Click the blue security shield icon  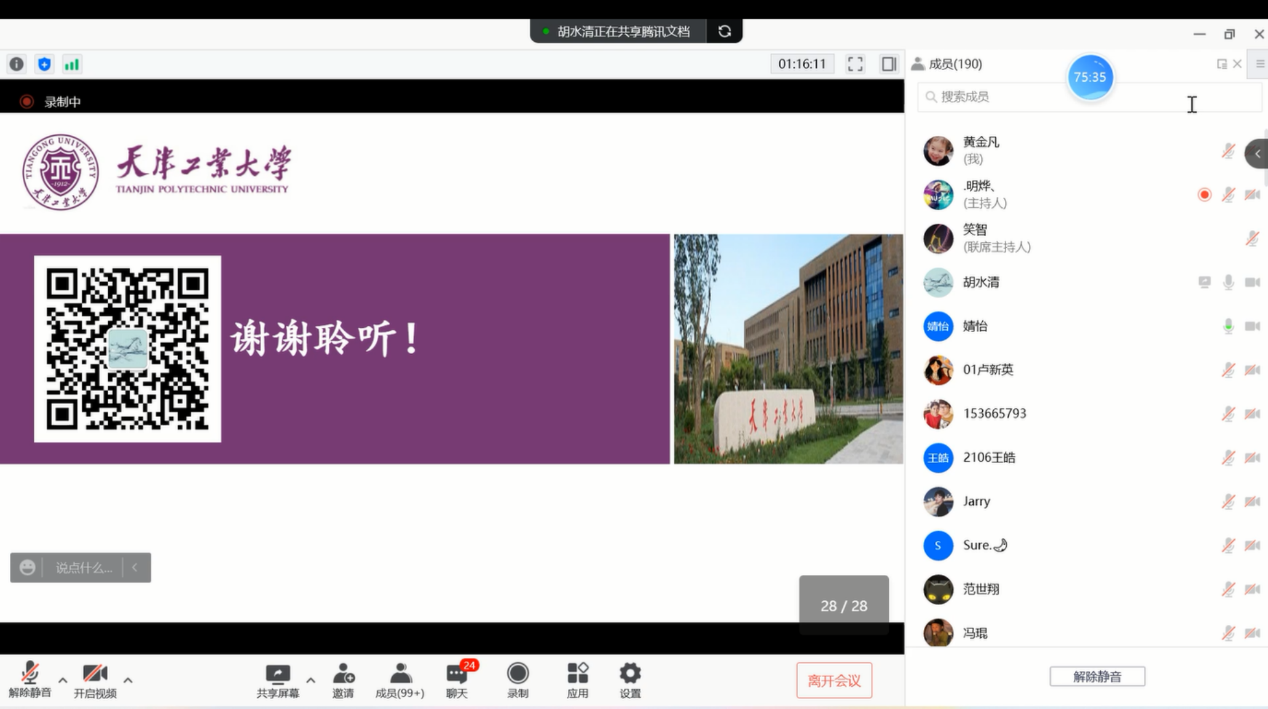click(x=44, y=64)
